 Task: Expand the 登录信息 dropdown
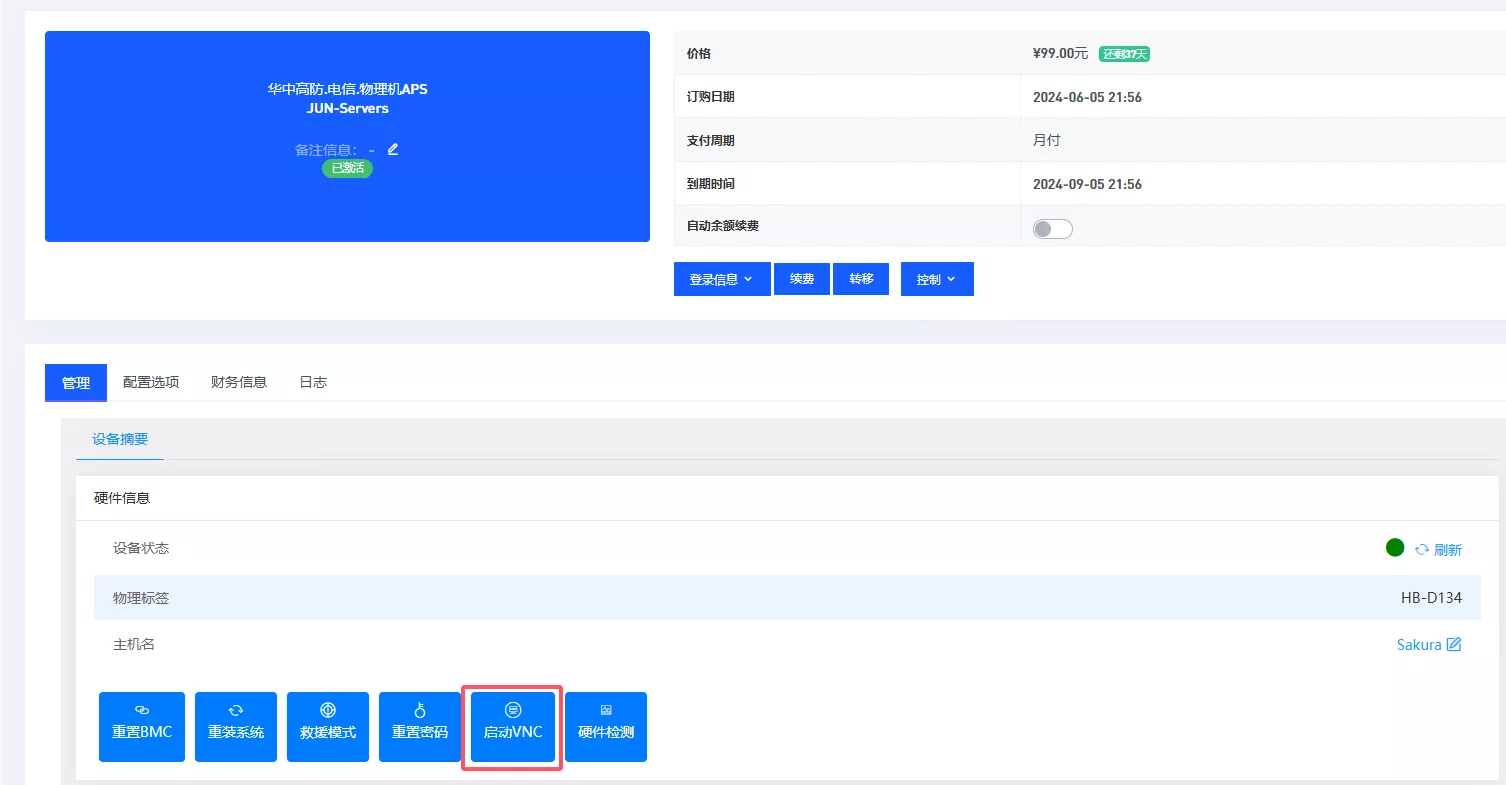click(722, 279)
